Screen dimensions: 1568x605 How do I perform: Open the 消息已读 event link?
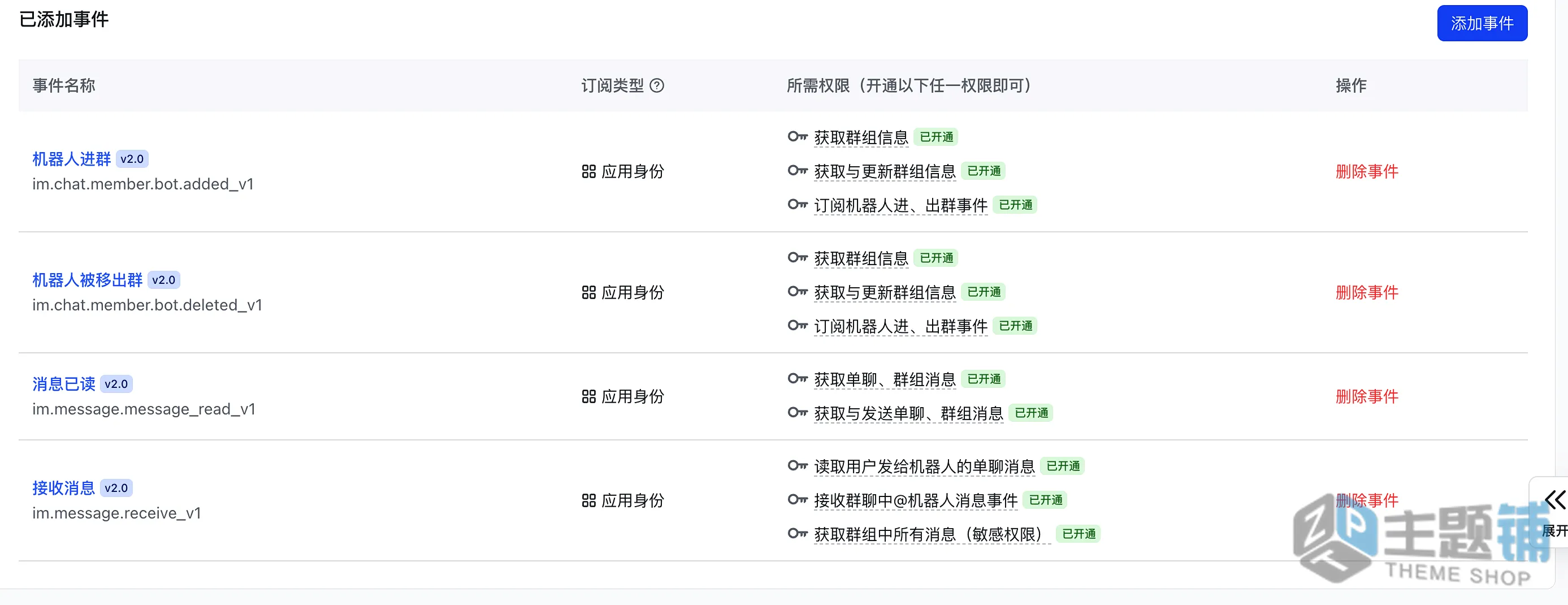64,384
